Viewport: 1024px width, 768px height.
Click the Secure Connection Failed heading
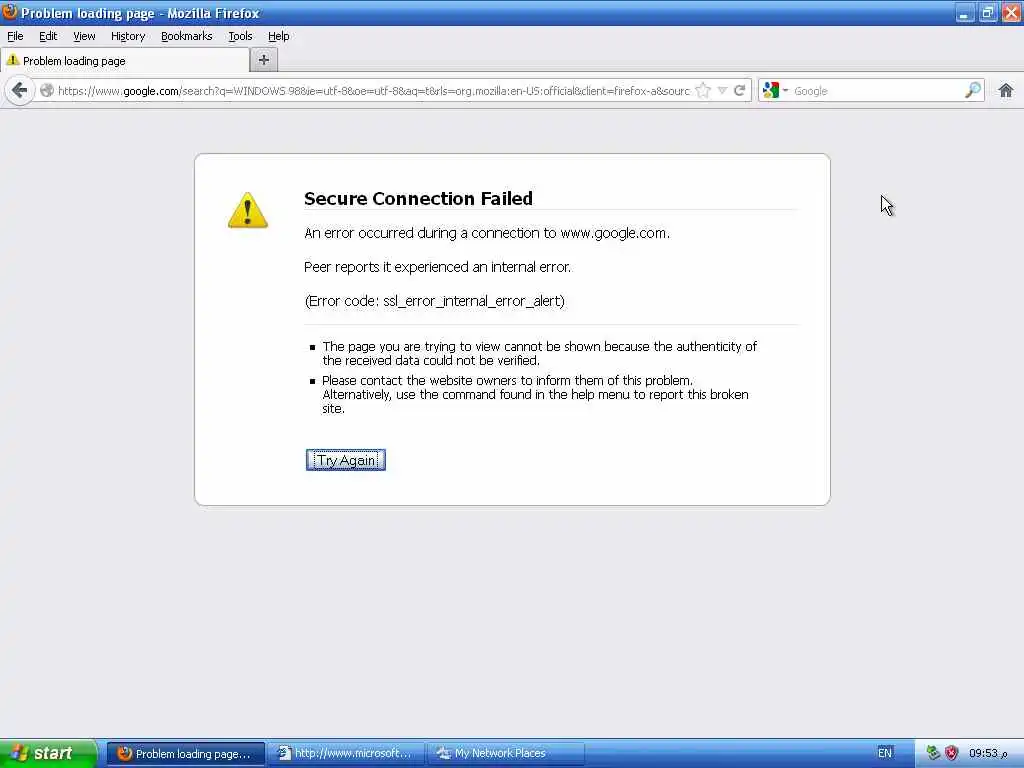click(419, 199)
